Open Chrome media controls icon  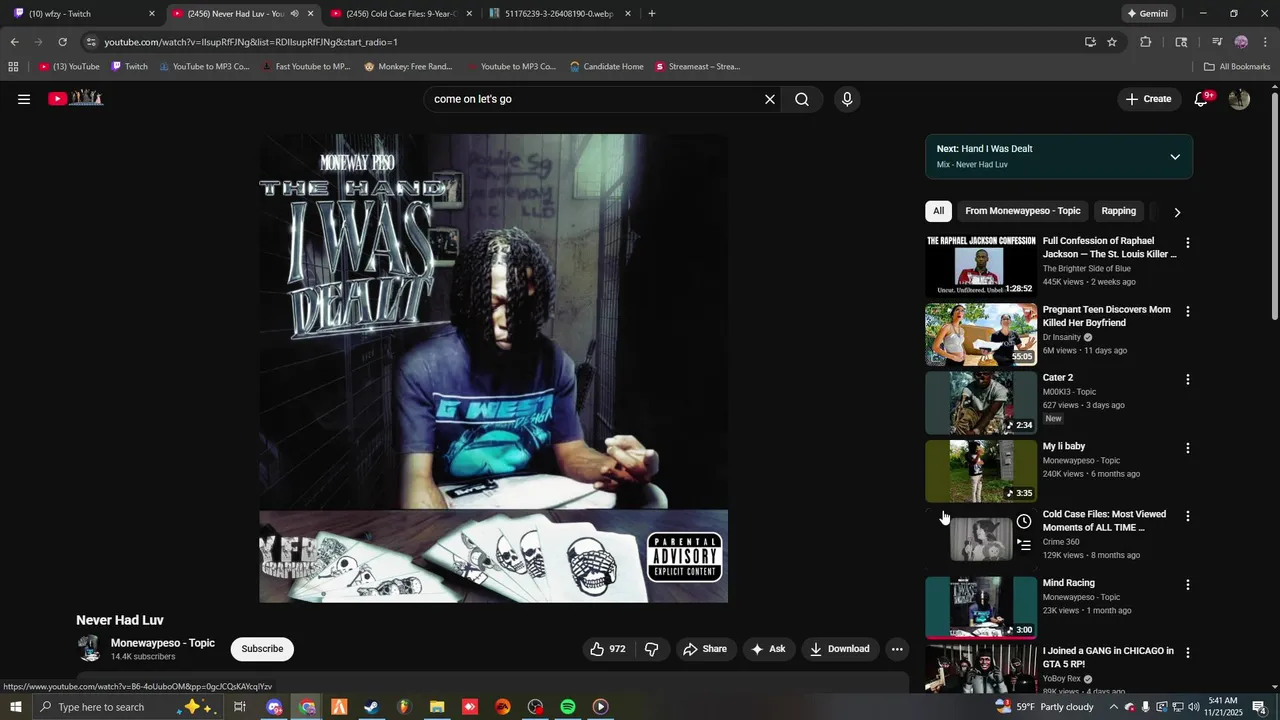[x=1217, y=42]
